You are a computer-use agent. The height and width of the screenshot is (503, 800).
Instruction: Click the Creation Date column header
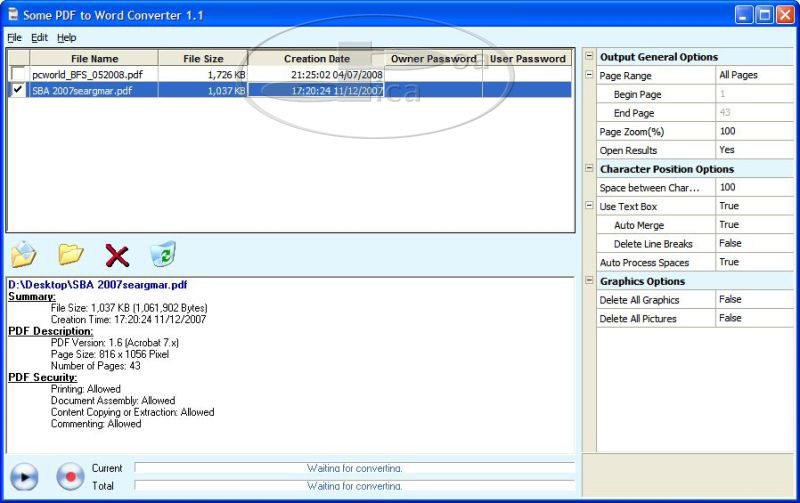tap(316, 59)
